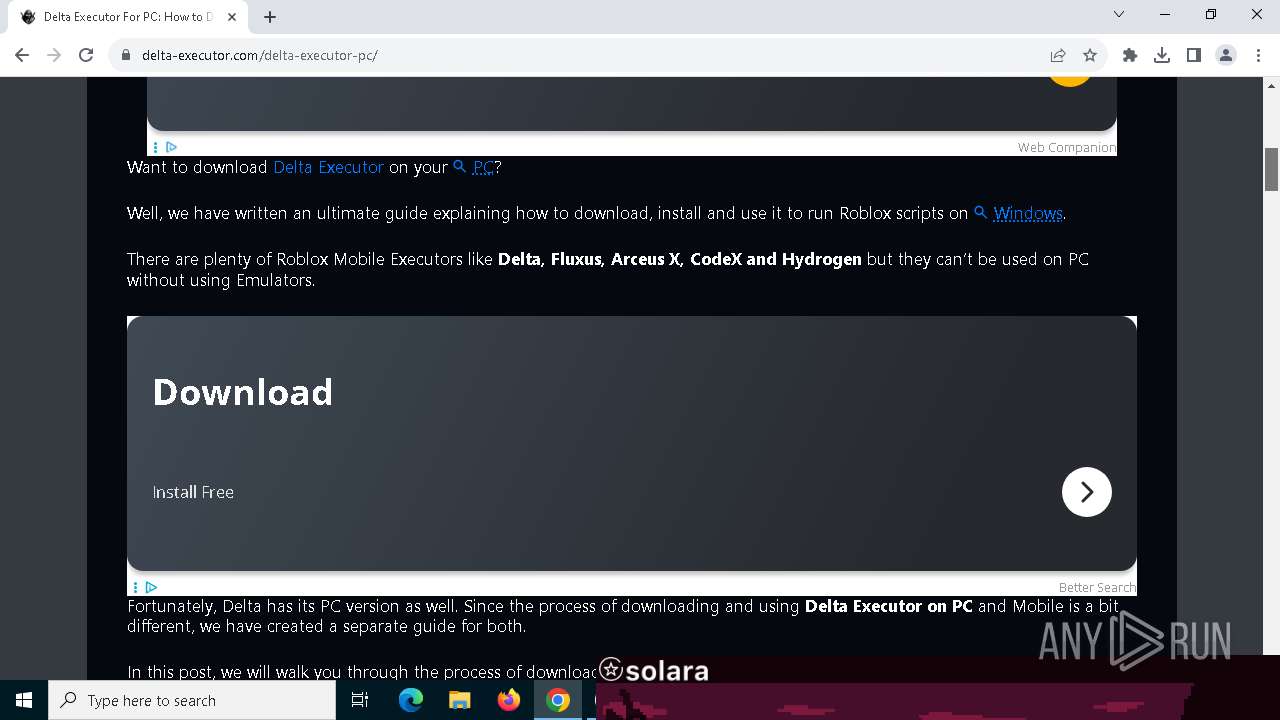Open the Windows search link
The image size is (1280, 720).
coord(1018,213)
